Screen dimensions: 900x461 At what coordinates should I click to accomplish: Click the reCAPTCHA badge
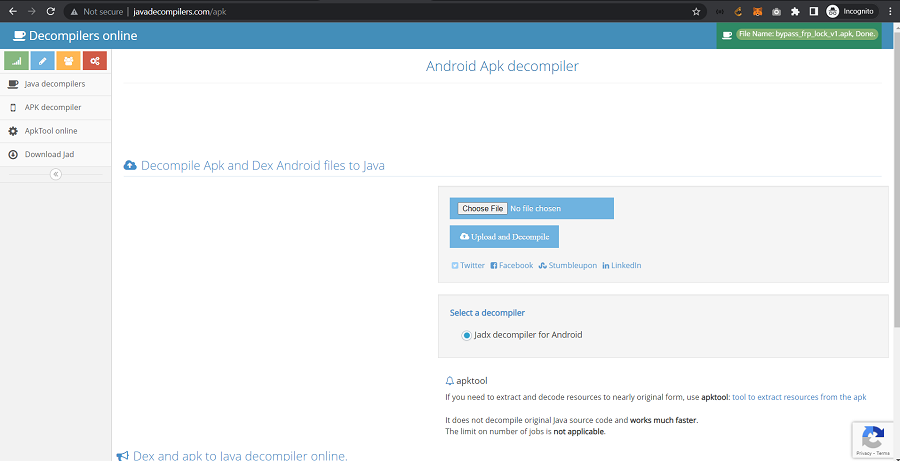(875, 440)
